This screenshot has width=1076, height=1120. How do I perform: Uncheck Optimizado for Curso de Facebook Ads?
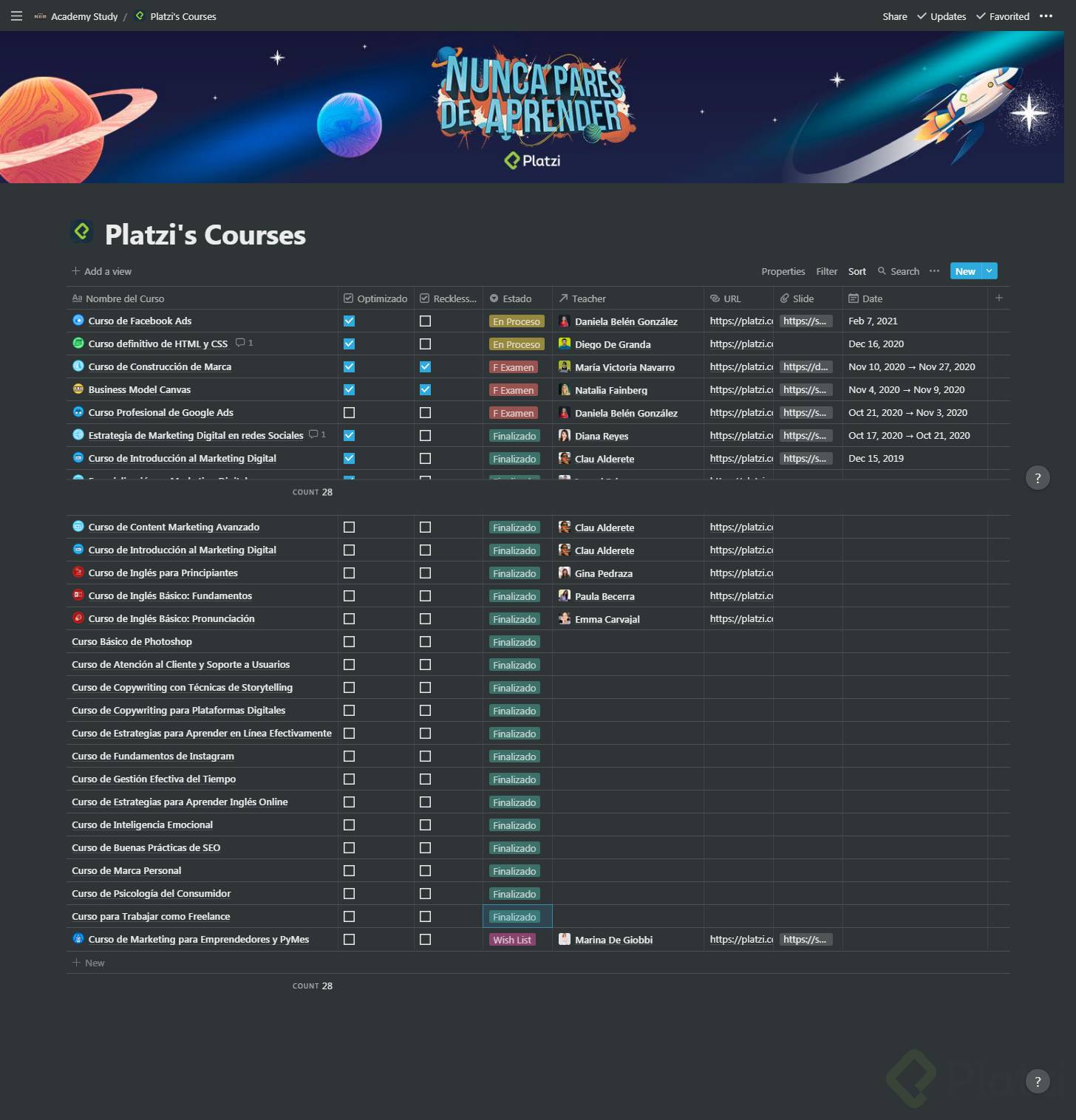(x=349, y=321)
